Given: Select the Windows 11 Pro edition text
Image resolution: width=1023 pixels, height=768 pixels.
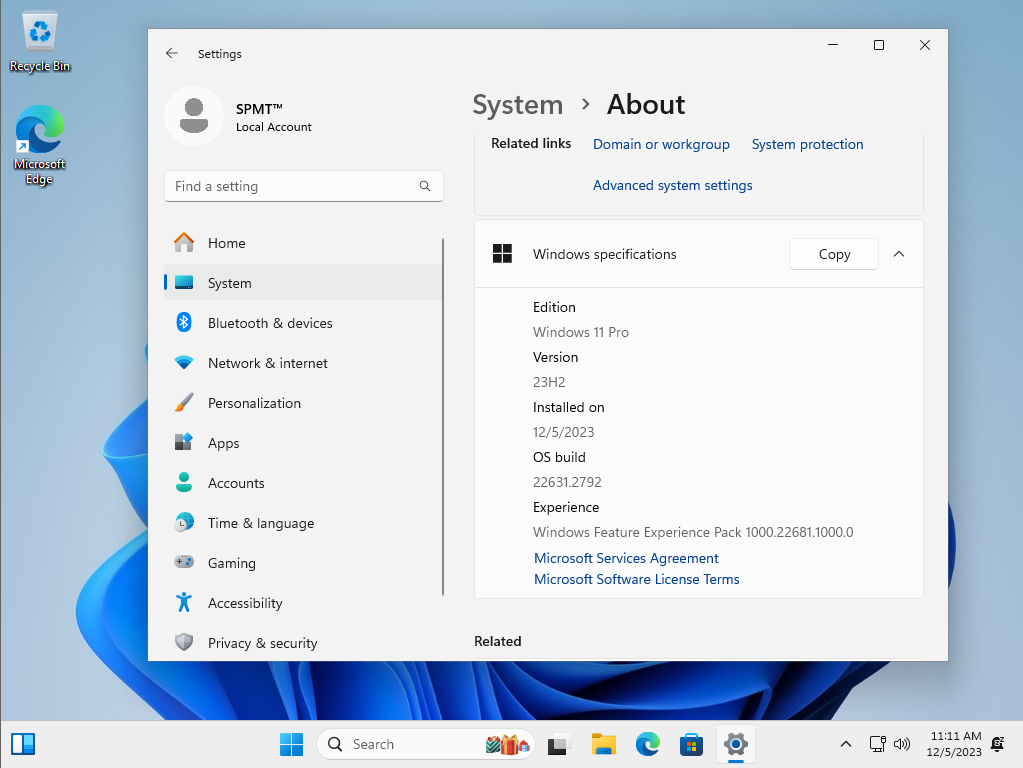Looking at the screenshot, I should 581,332.
